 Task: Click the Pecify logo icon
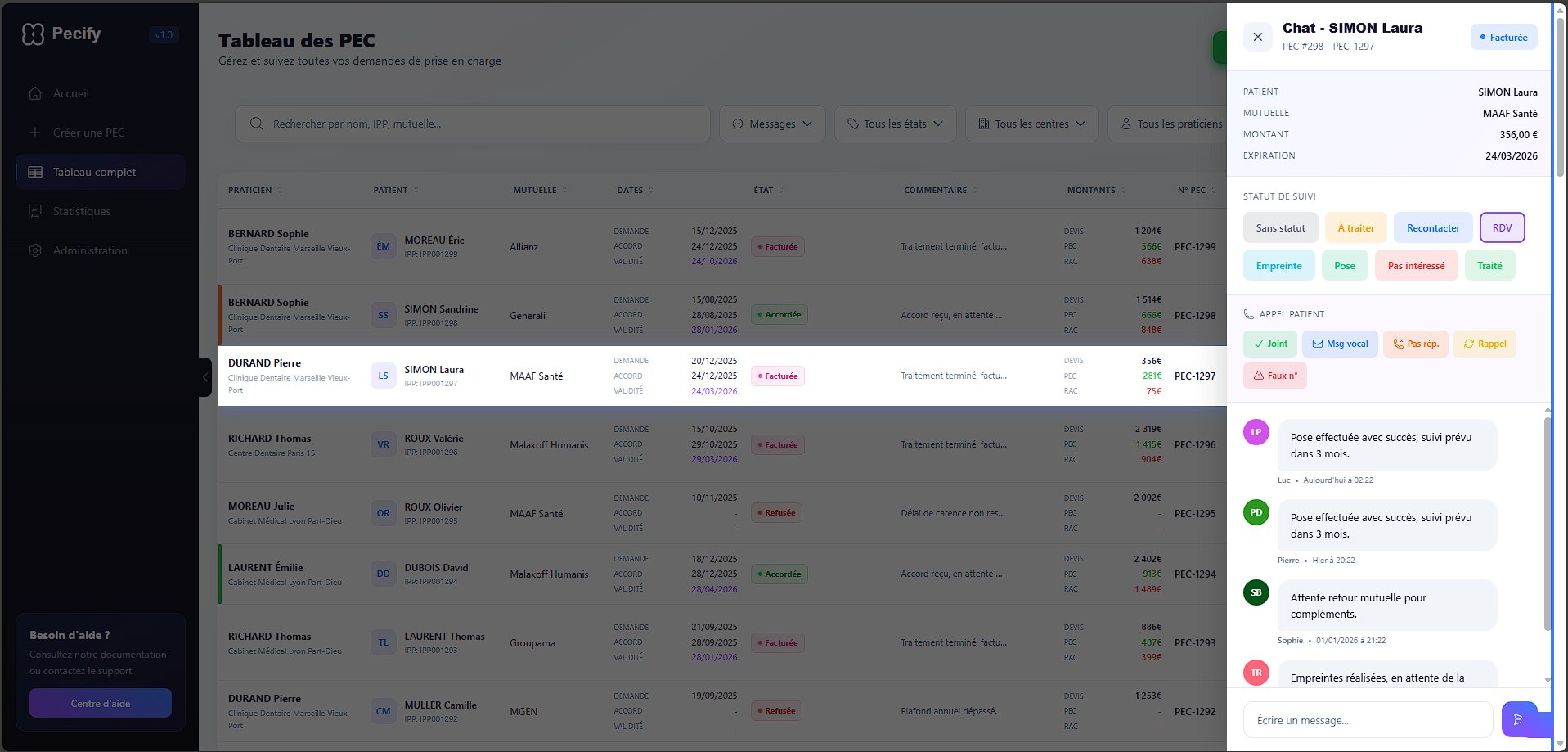(33, 34)
